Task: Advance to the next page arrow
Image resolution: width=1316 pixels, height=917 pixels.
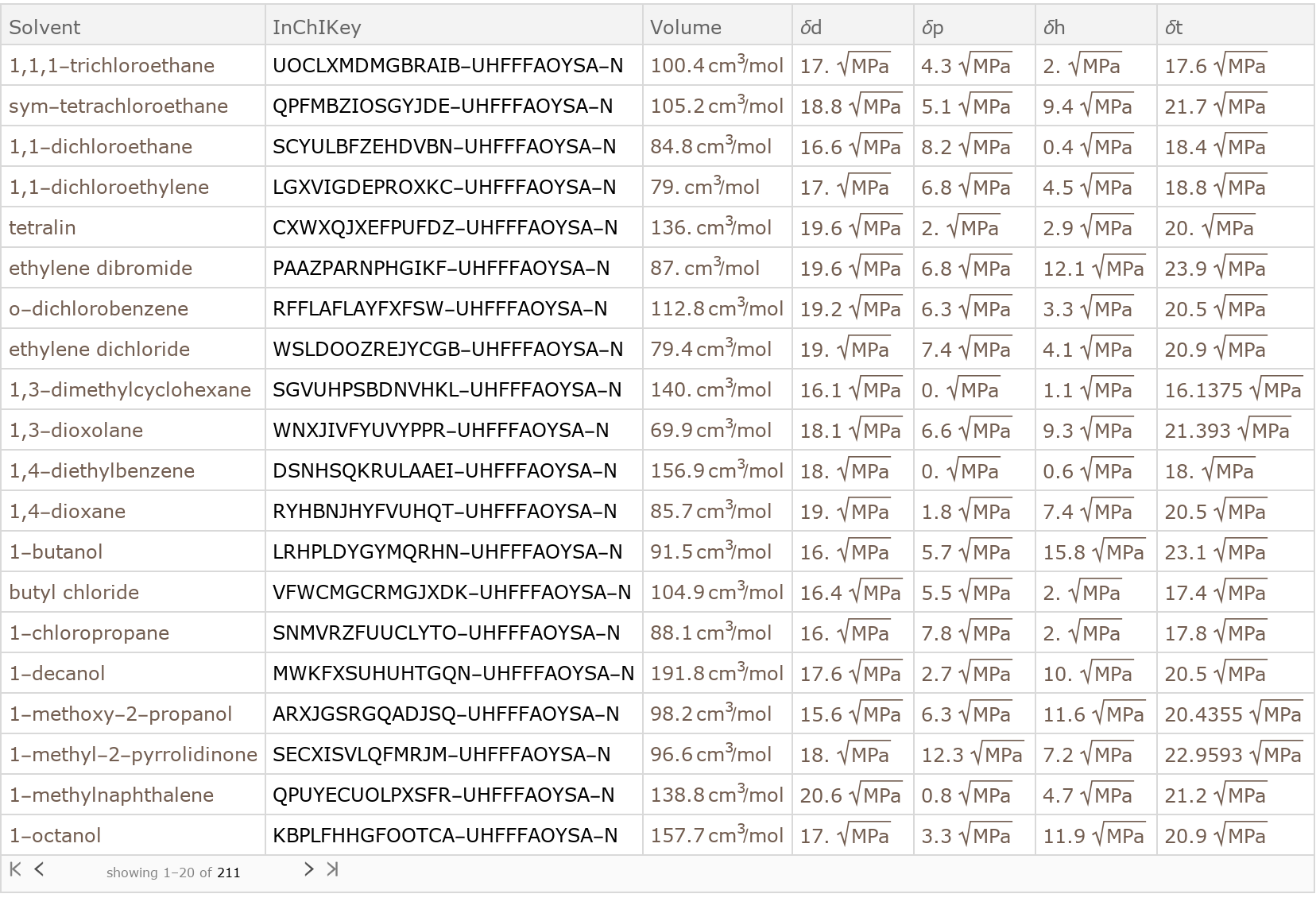Action: click(x=309, y=869)
